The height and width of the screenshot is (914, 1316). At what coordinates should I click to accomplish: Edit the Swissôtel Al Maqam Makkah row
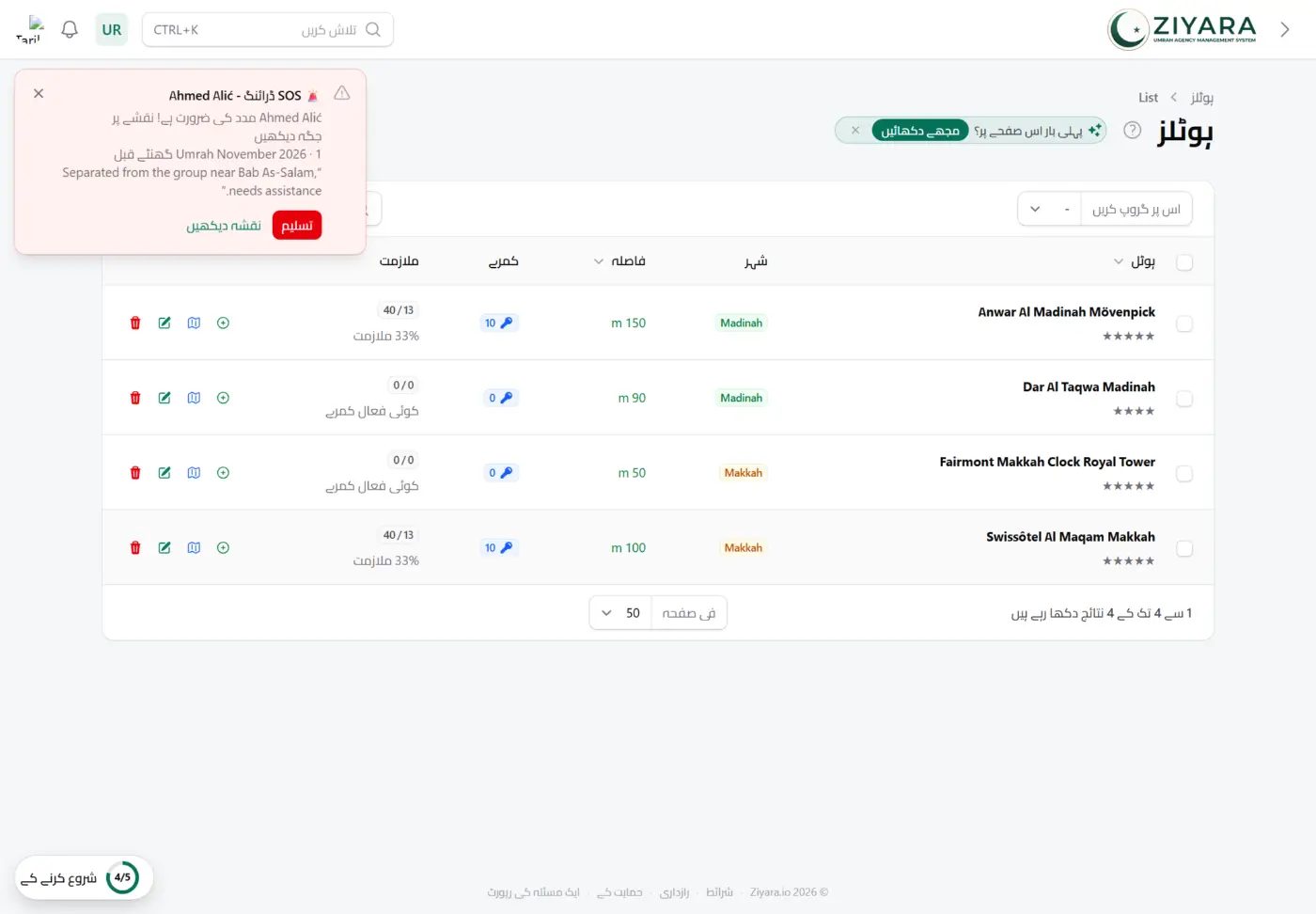164,547
